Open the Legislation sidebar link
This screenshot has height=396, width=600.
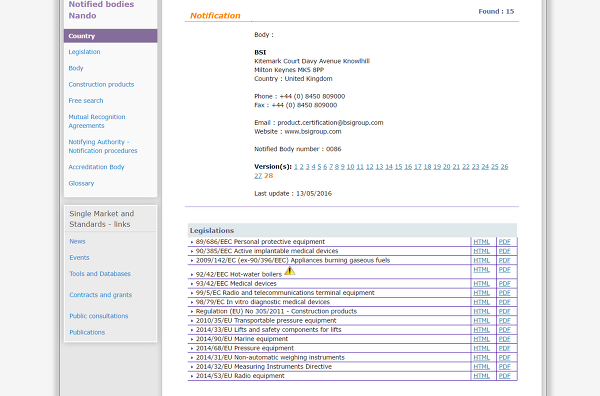pyautogui.click(x=84, y=52)
